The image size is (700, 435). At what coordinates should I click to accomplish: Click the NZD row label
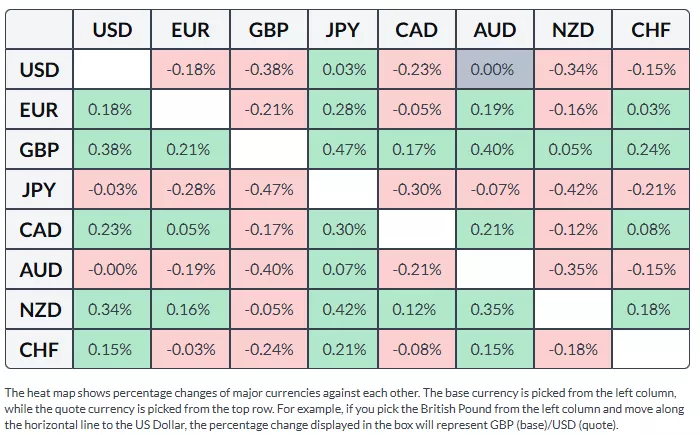(x=40, y=310)
